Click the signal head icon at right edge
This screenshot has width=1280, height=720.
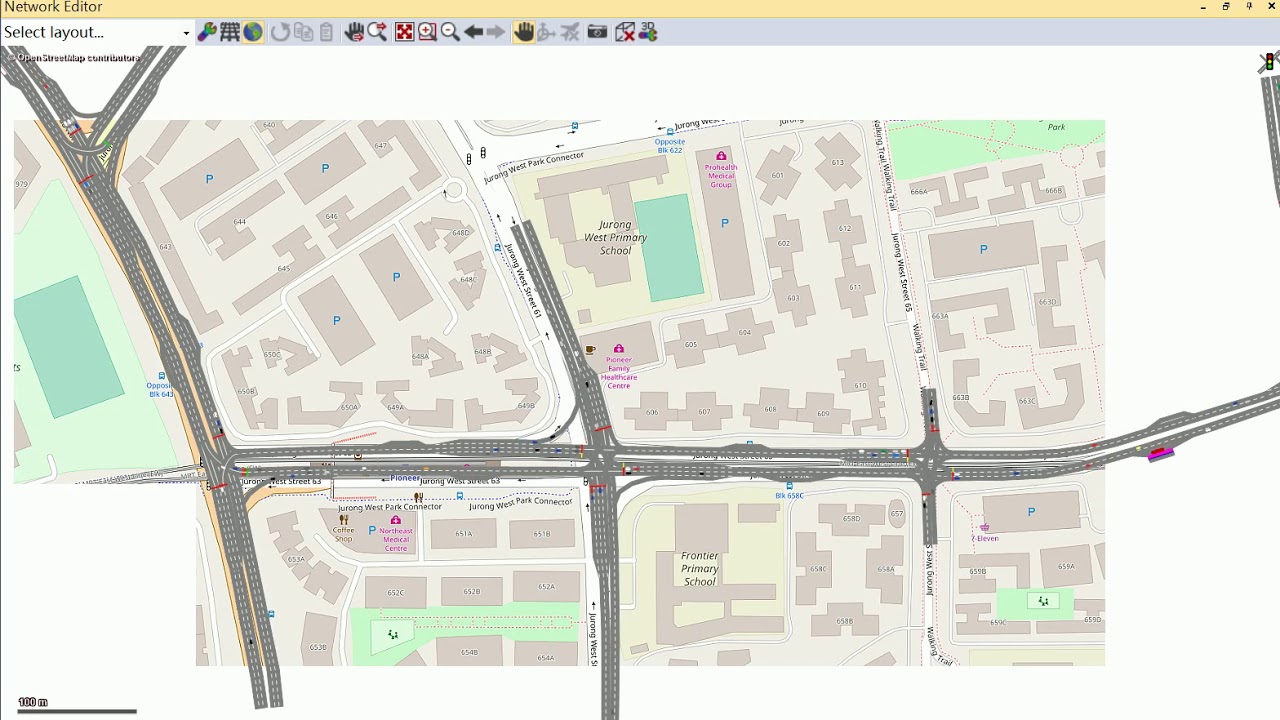1268,62
